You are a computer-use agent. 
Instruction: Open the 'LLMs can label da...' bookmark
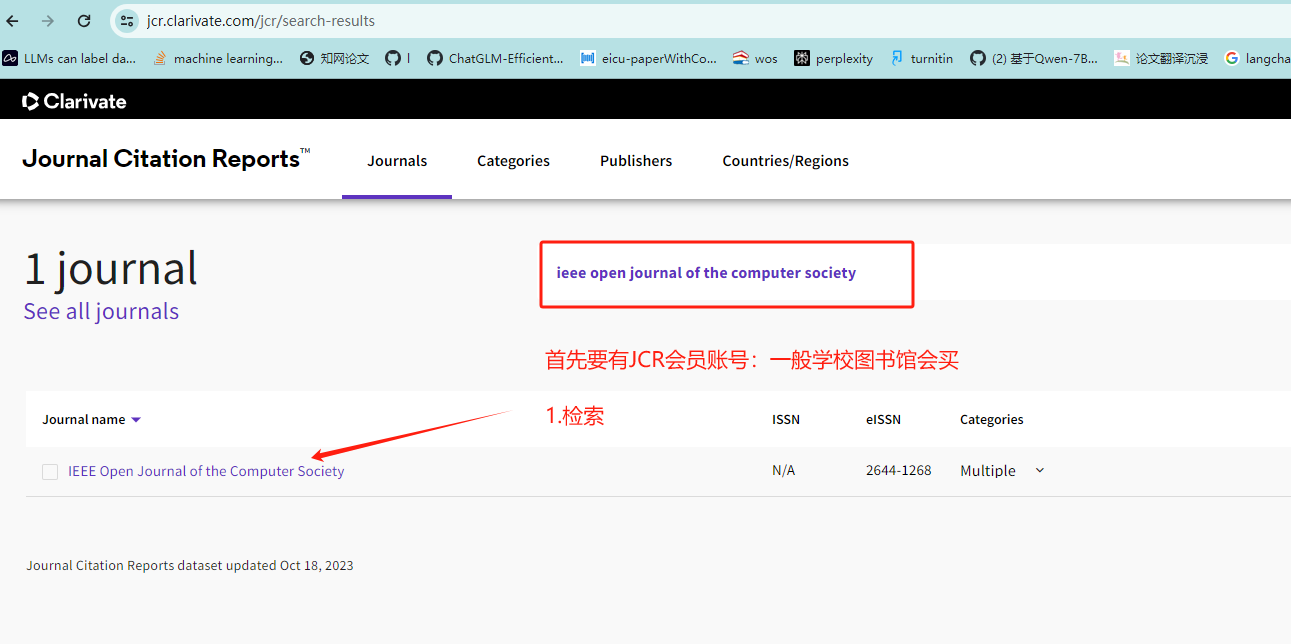coord(69,58)
